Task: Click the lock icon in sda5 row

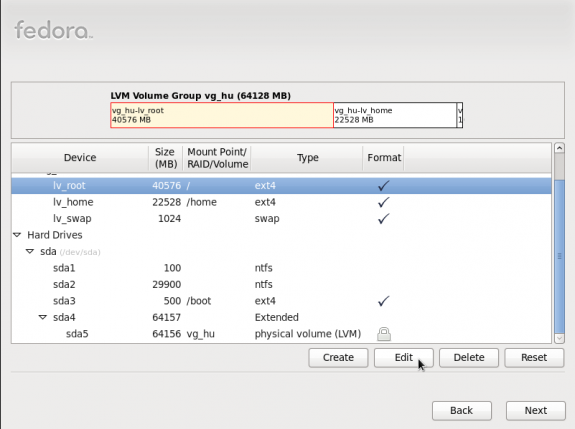Action: click(x=384, y=334)
